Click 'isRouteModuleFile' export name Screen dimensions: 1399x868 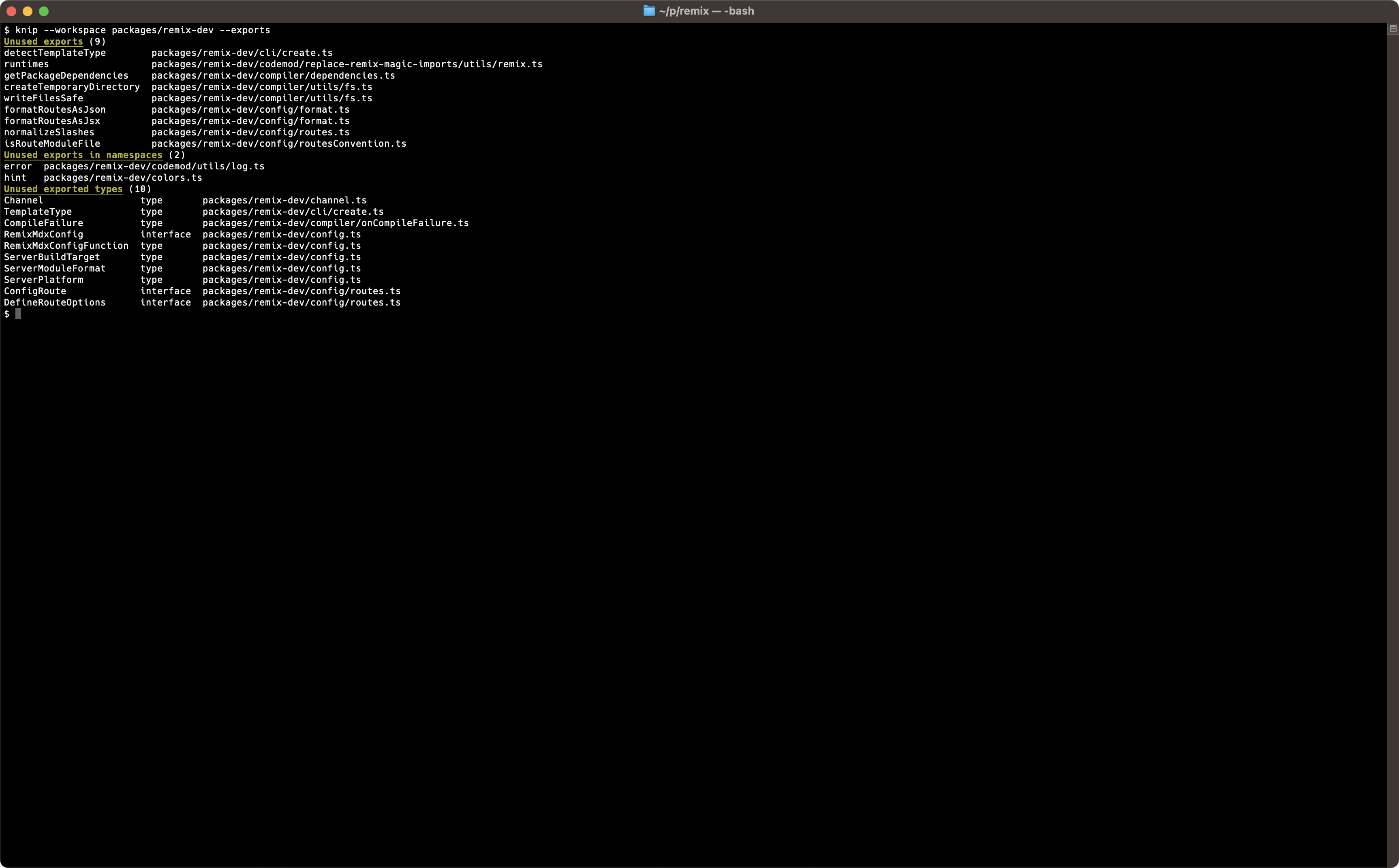(x=52, y=143)
